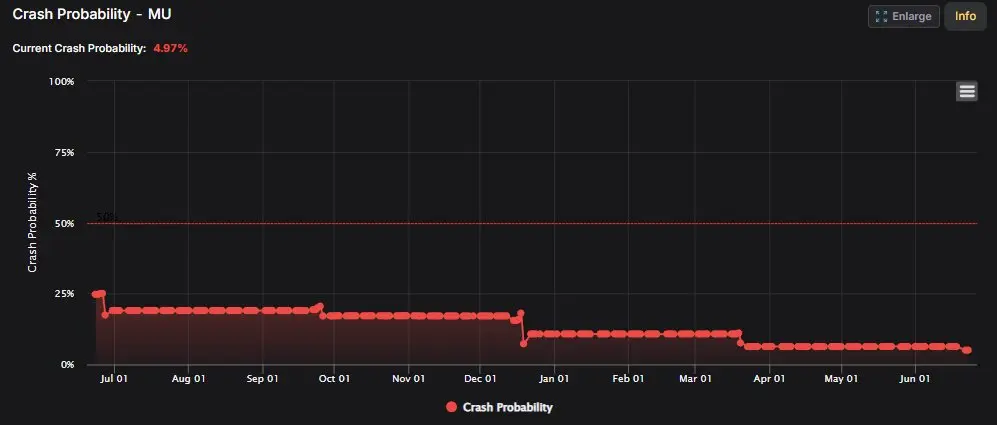Screen dimensions: 997x425
Task: Click the 4.97% current crash probability value
Action: pos(170,48)
